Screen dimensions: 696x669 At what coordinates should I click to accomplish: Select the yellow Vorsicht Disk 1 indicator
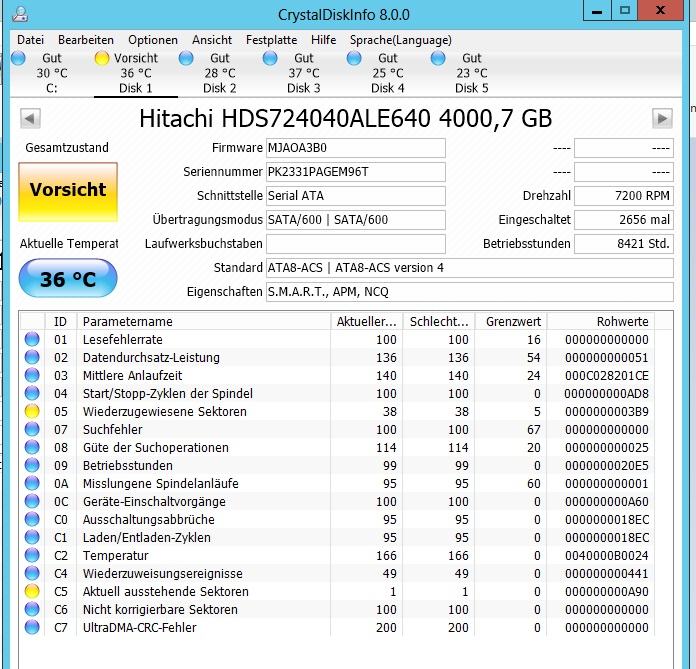pyautogui.click(x=102, y=58)
